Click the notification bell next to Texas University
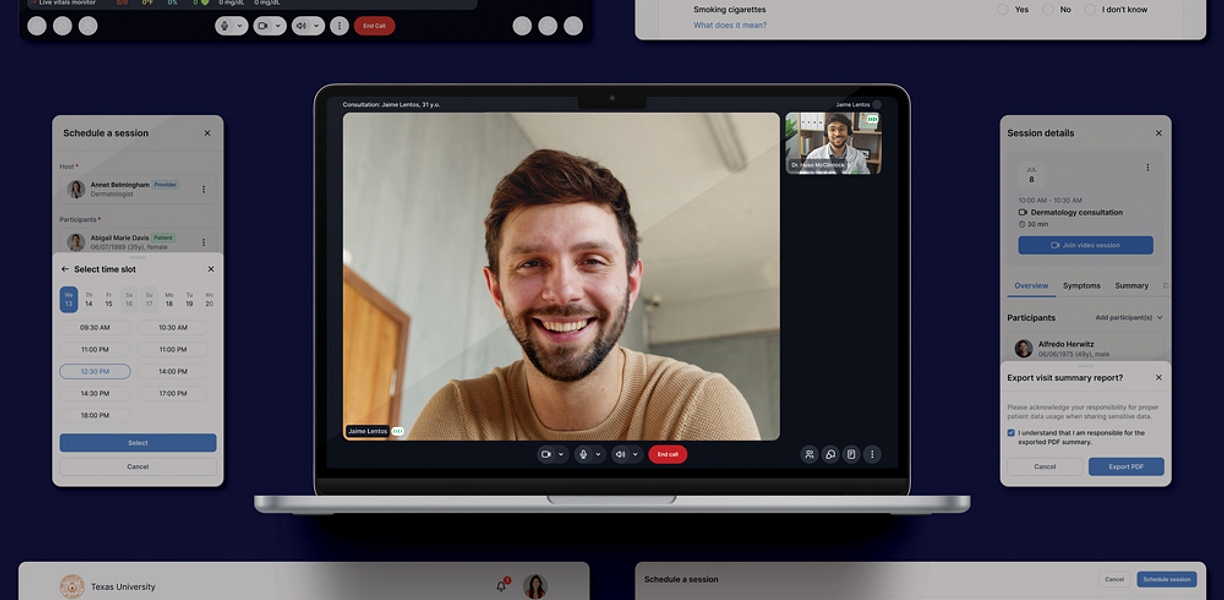Image resolution: width=1224 pixels, height=600 pixels. point(502,586)
